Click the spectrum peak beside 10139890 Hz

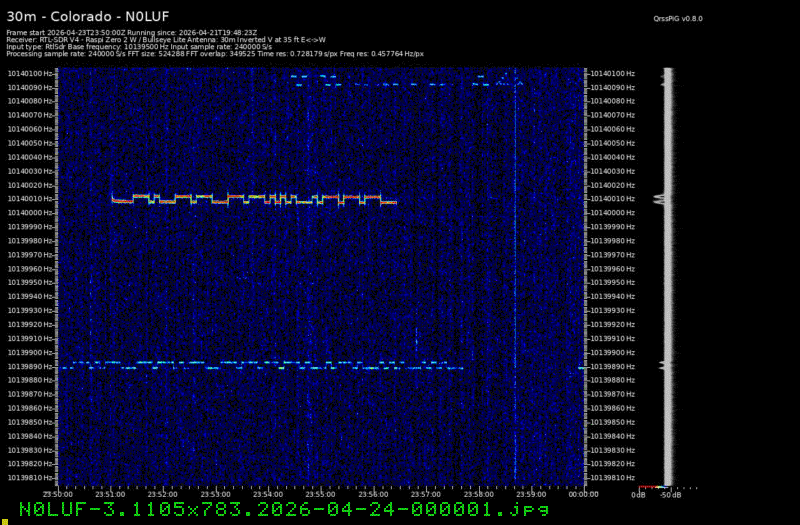click(662, 366)
